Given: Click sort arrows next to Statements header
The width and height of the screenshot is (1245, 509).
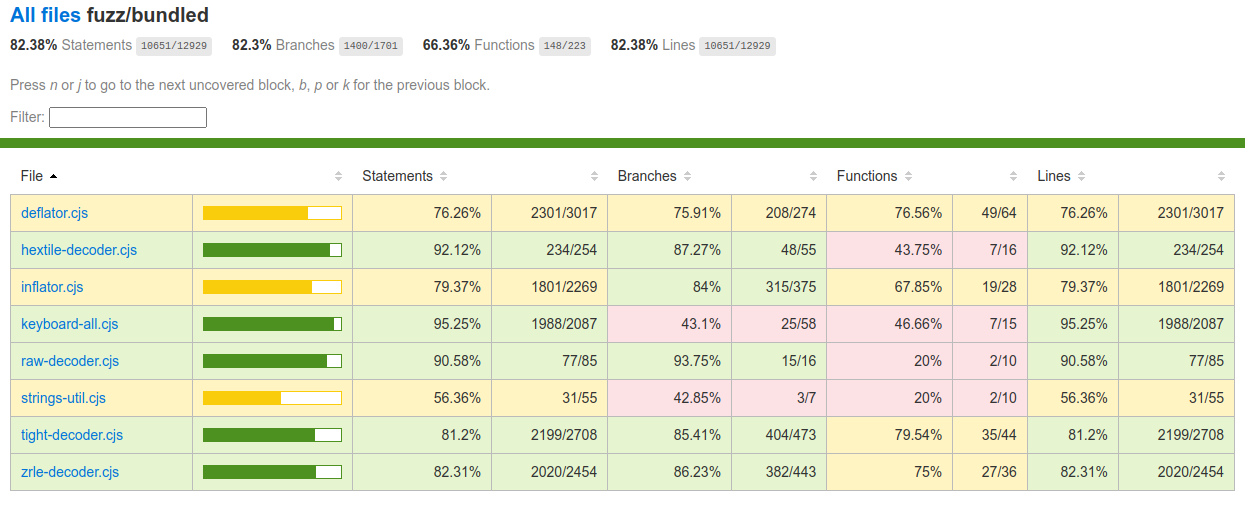Looking at the screenshot, I should pos(443,176).
